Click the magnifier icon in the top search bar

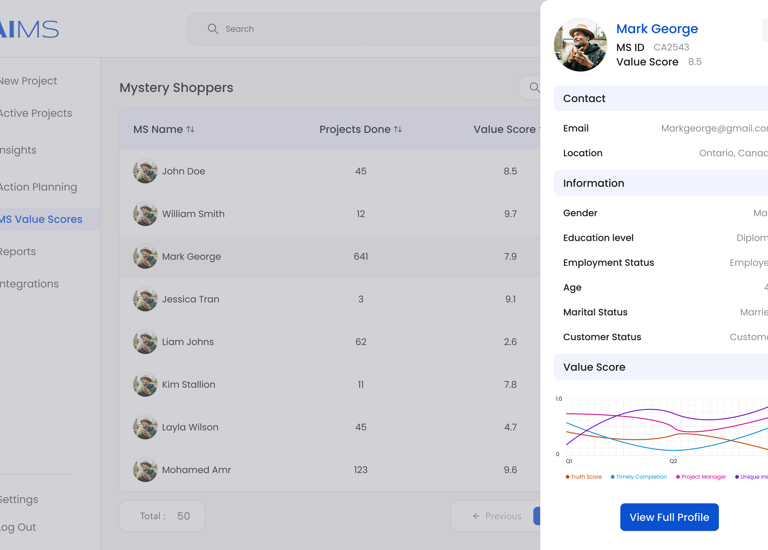(x=212, y=29)
